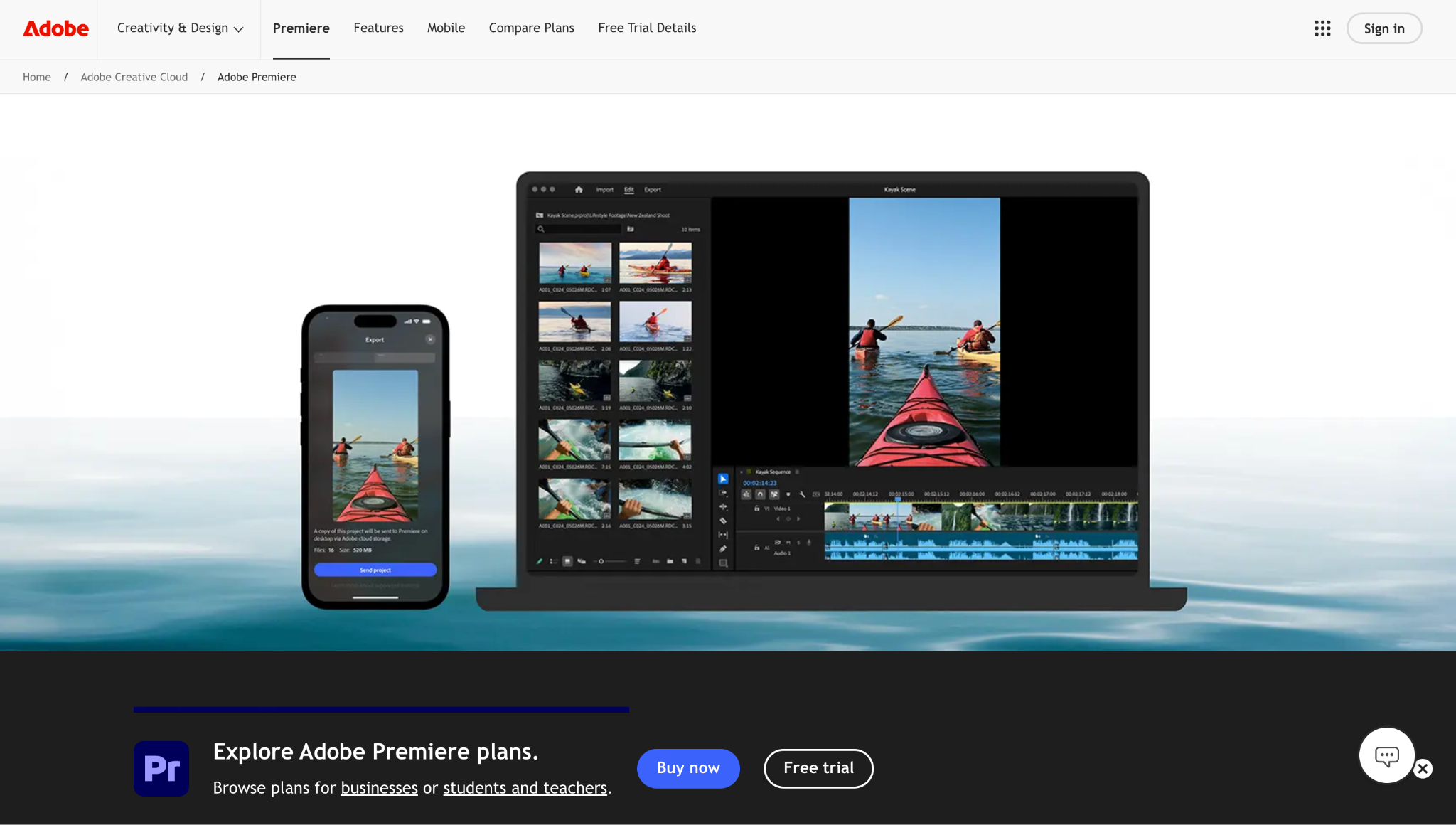Go to the Home breadcrumb
The width and height of the screenshot is (1456, 825).
tap(37, 77)
